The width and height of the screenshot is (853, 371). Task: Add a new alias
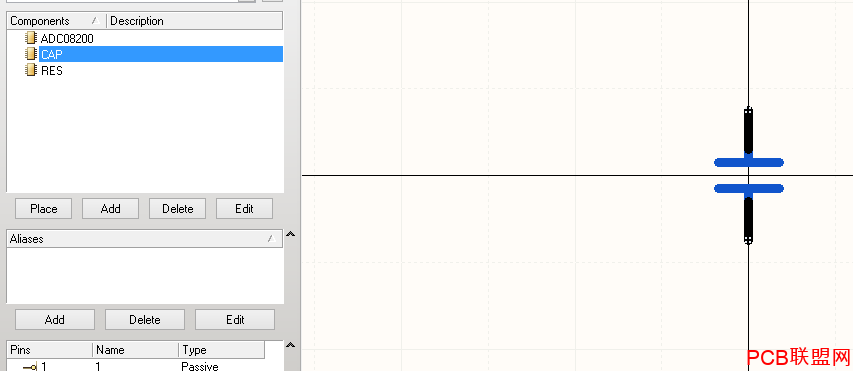(x=55, y=320)
